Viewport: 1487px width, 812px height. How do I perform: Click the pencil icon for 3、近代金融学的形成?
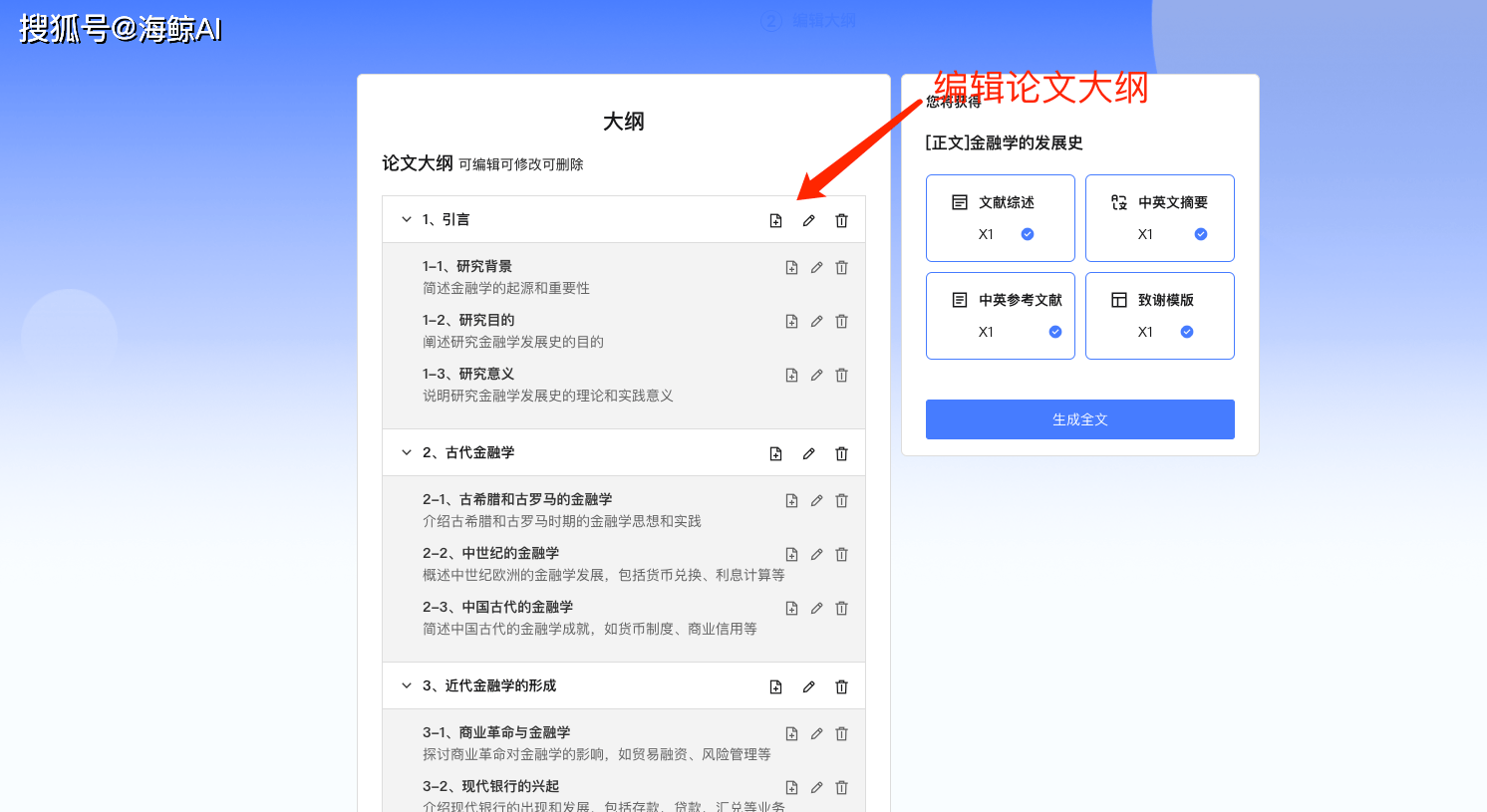(x=808, y=686)
